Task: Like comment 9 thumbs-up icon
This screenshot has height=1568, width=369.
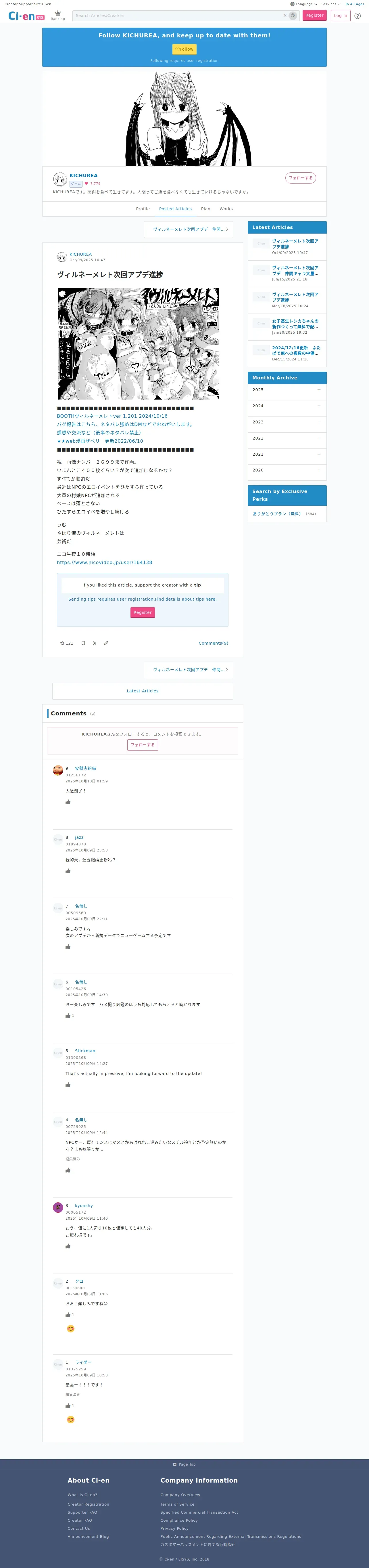Action: pyautogui.click(x=68, y=802)
